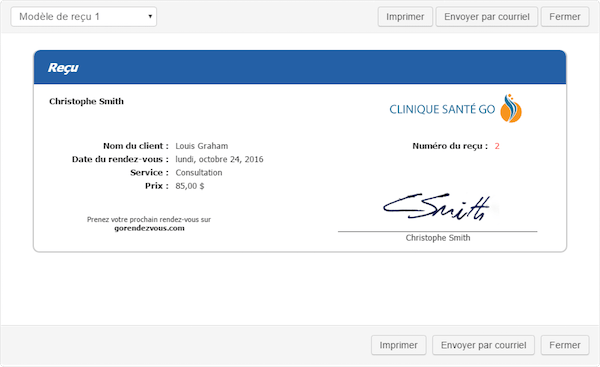Click the bold Christophe Smith name at top
The width and height of the screenshot is (600, 367).
point(86,101)
